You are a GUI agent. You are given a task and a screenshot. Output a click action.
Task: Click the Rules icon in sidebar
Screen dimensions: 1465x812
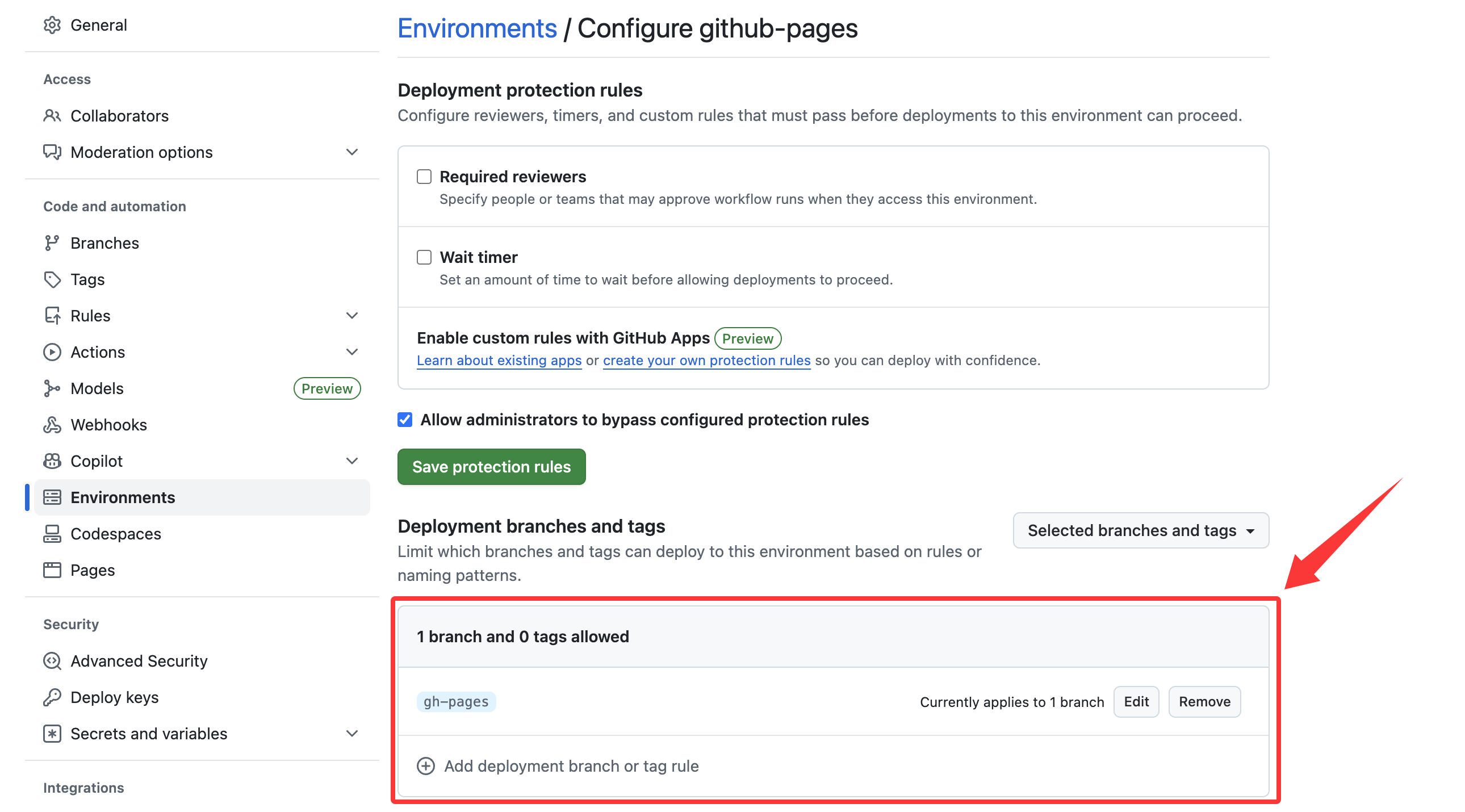click(52, 316)
